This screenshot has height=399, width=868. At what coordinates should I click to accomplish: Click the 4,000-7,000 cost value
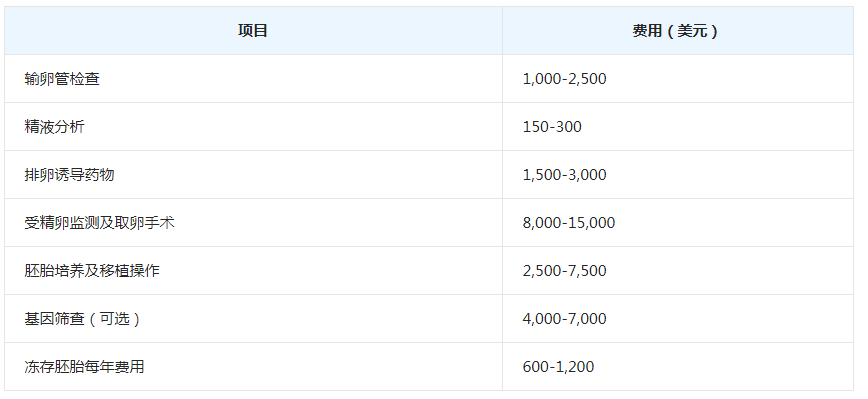tap(565, 319)
